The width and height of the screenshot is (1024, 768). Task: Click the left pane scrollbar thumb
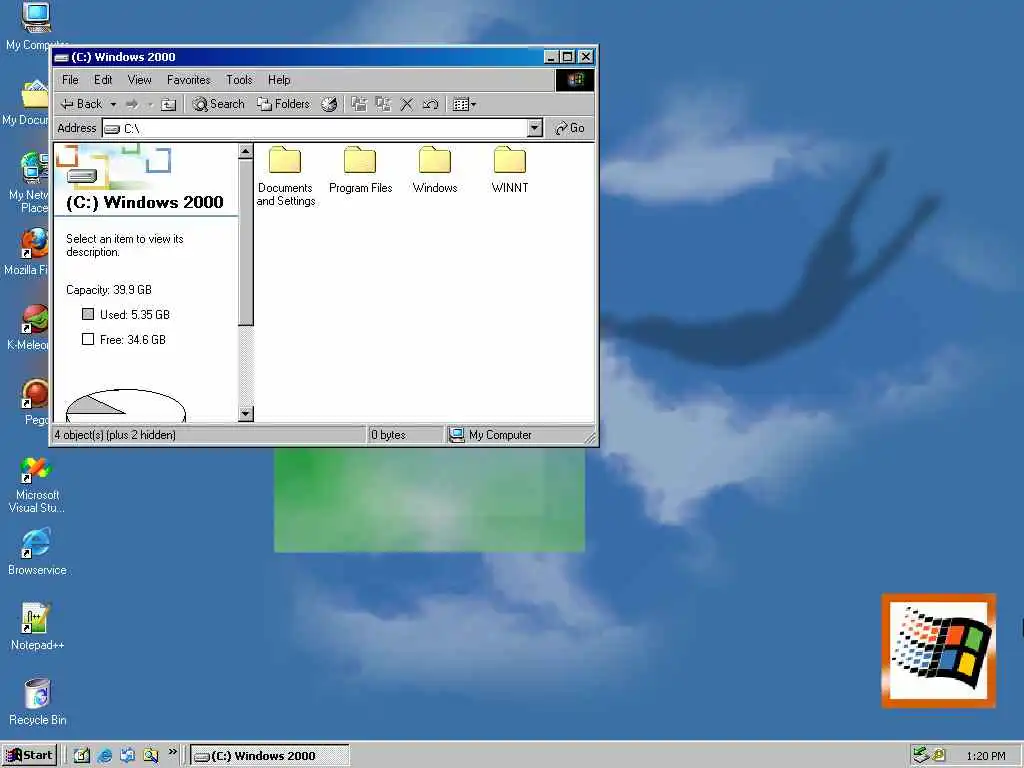pos(246,242)
